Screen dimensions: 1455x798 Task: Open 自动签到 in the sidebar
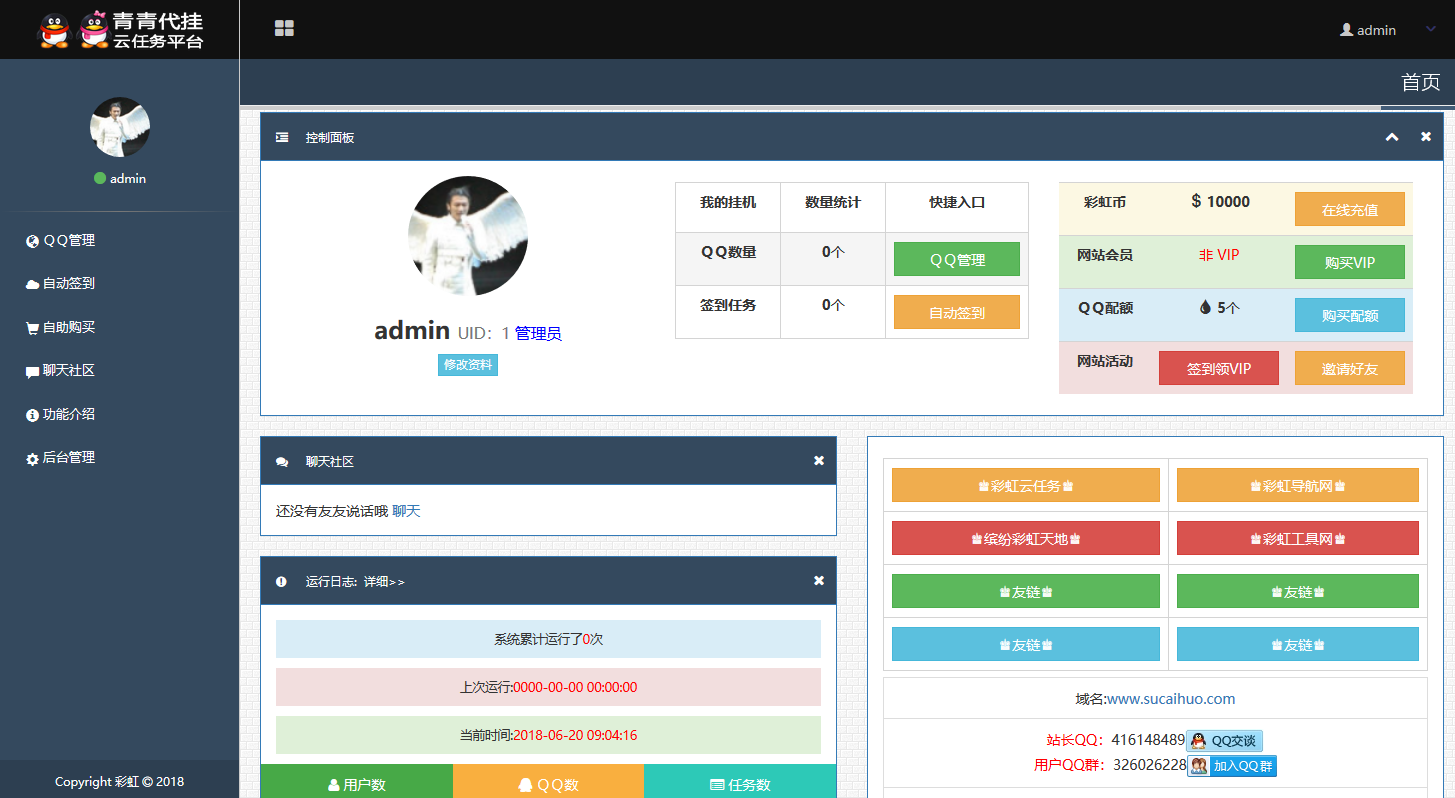point(68,283)
